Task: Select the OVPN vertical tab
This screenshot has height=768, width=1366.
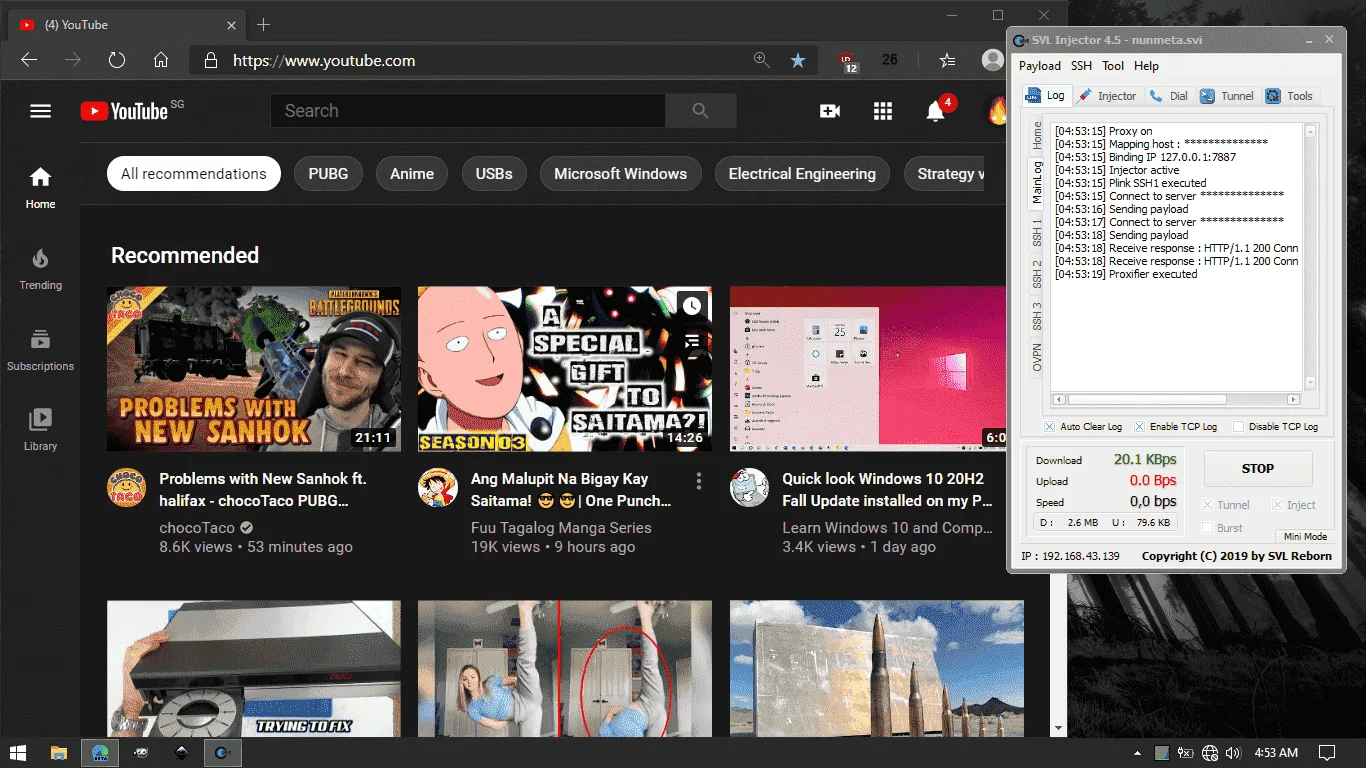Action: (1037, 356)
